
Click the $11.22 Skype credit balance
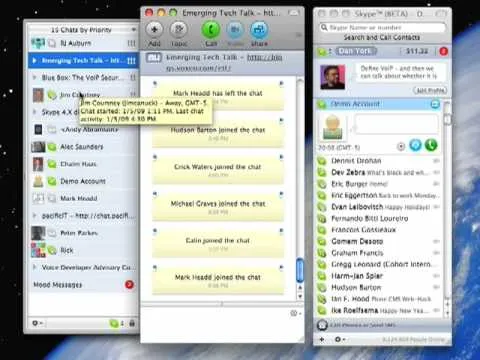click(417, 51)
